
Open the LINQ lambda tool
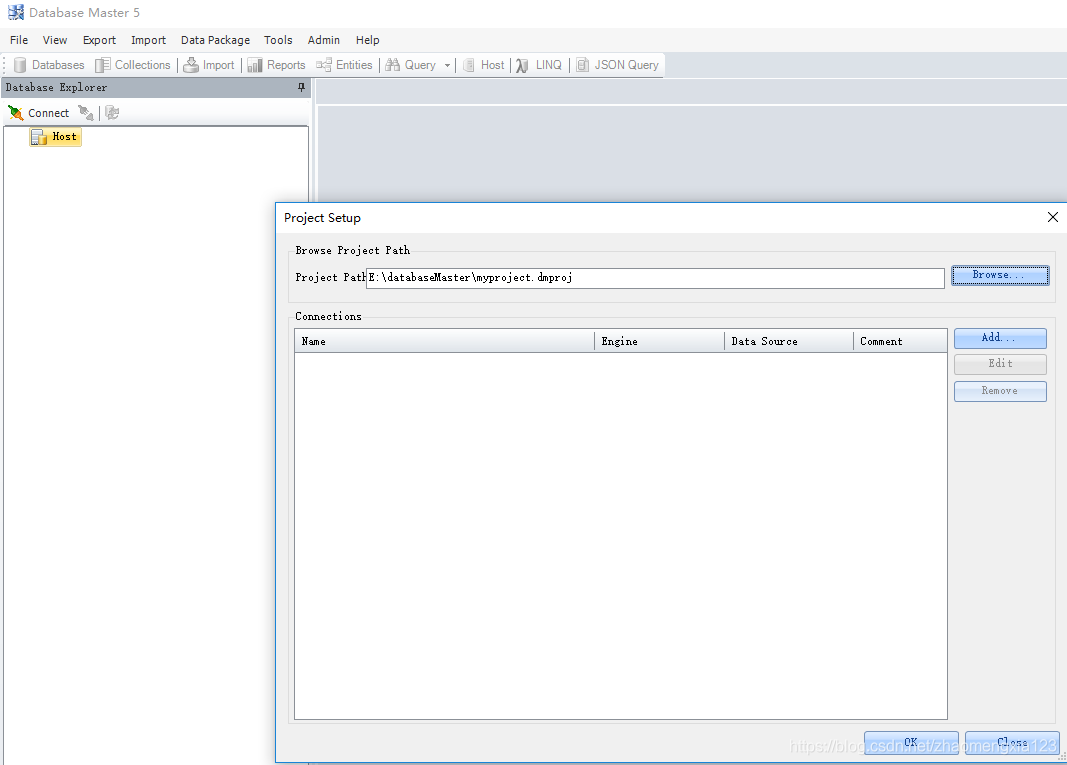(539, 65)
